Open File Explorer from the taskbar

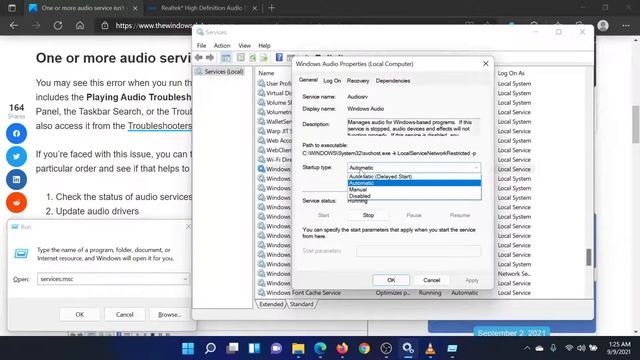(x=298, y=348)
